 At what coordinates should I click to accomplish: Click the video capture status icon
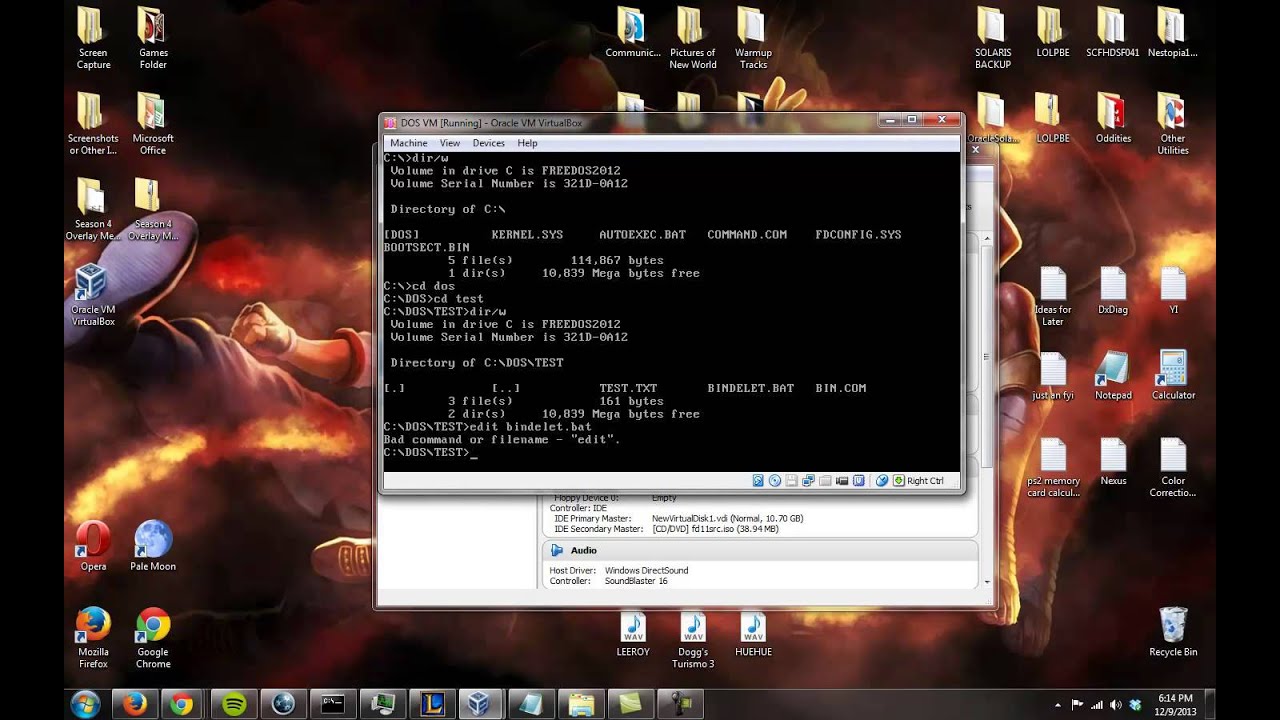842,481
